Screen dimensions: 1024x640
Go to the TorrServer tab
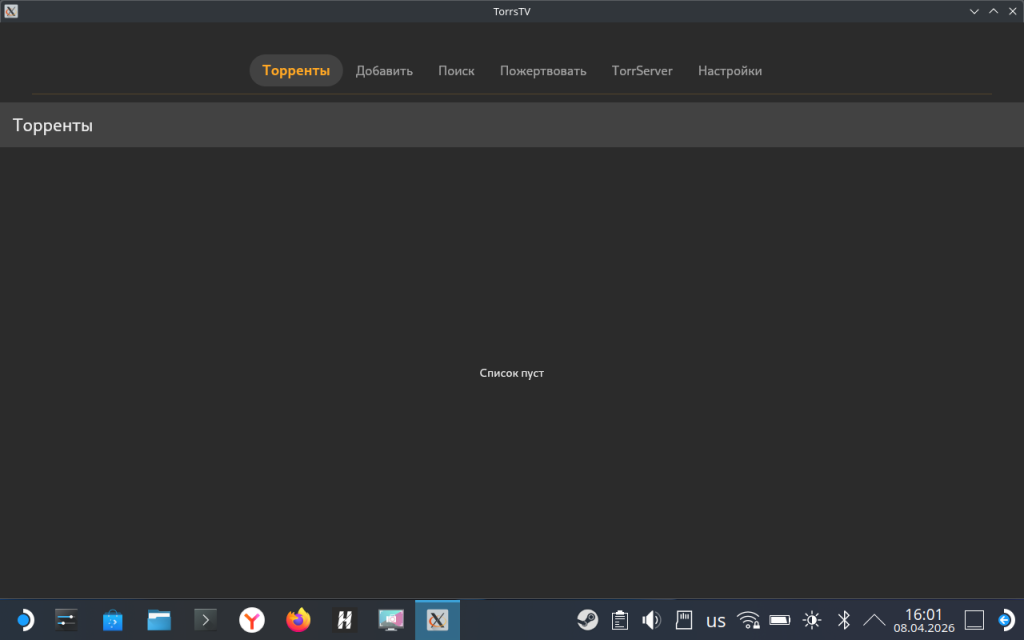coord(642,71)
